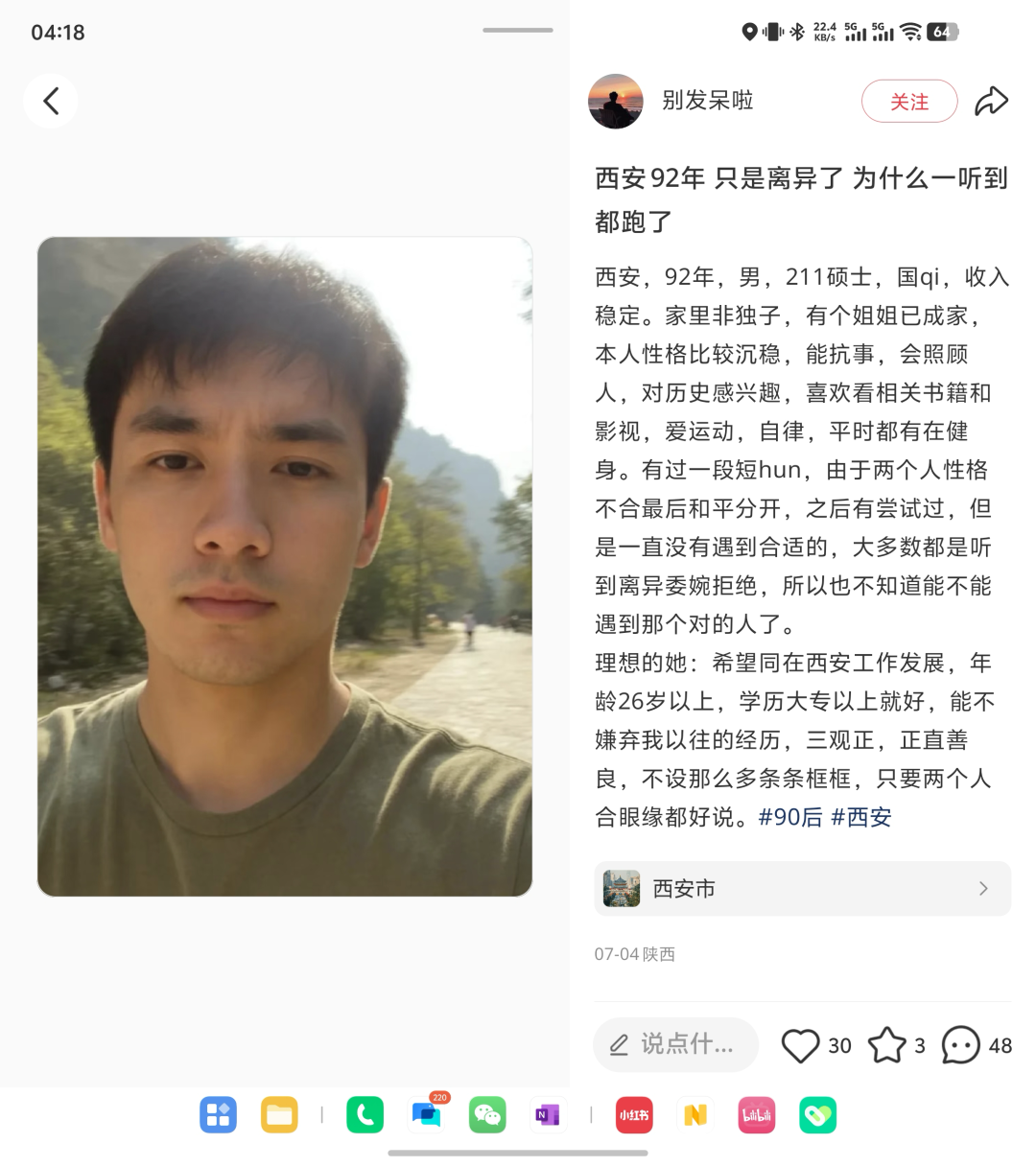Favorite the post with star icon
1036x1167 pixels.
(x=887, y=1045)
